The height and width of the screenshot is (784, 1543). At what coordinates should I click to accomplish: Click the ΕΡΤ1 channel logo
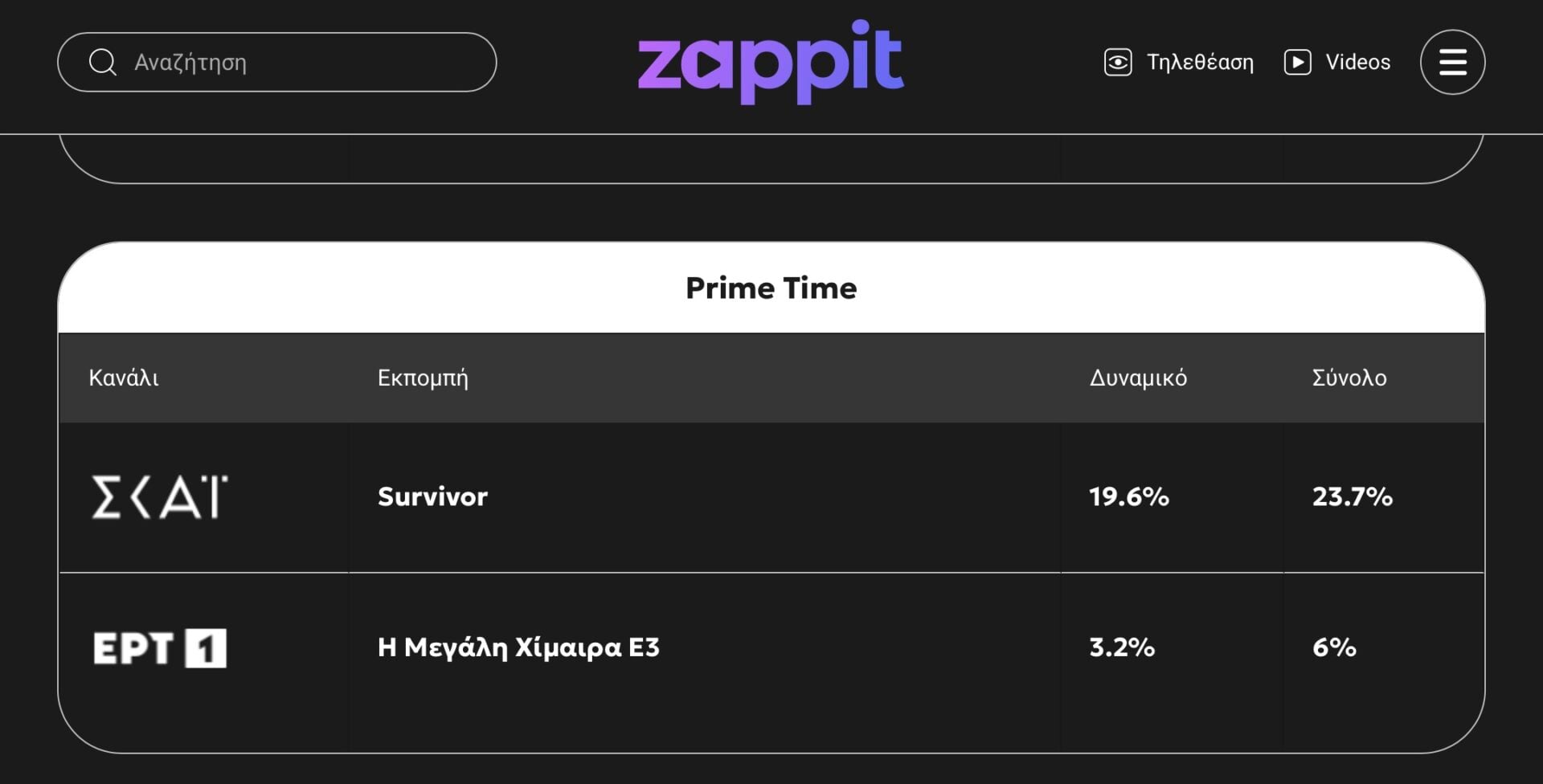pyautogui.click(x=160, y=647)
